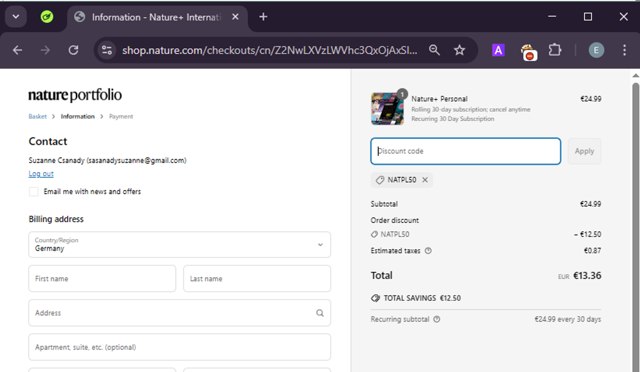Select the Information breadcrumb step
The width and height of the screenshot is (640, 372).
(x=78, y=116)
